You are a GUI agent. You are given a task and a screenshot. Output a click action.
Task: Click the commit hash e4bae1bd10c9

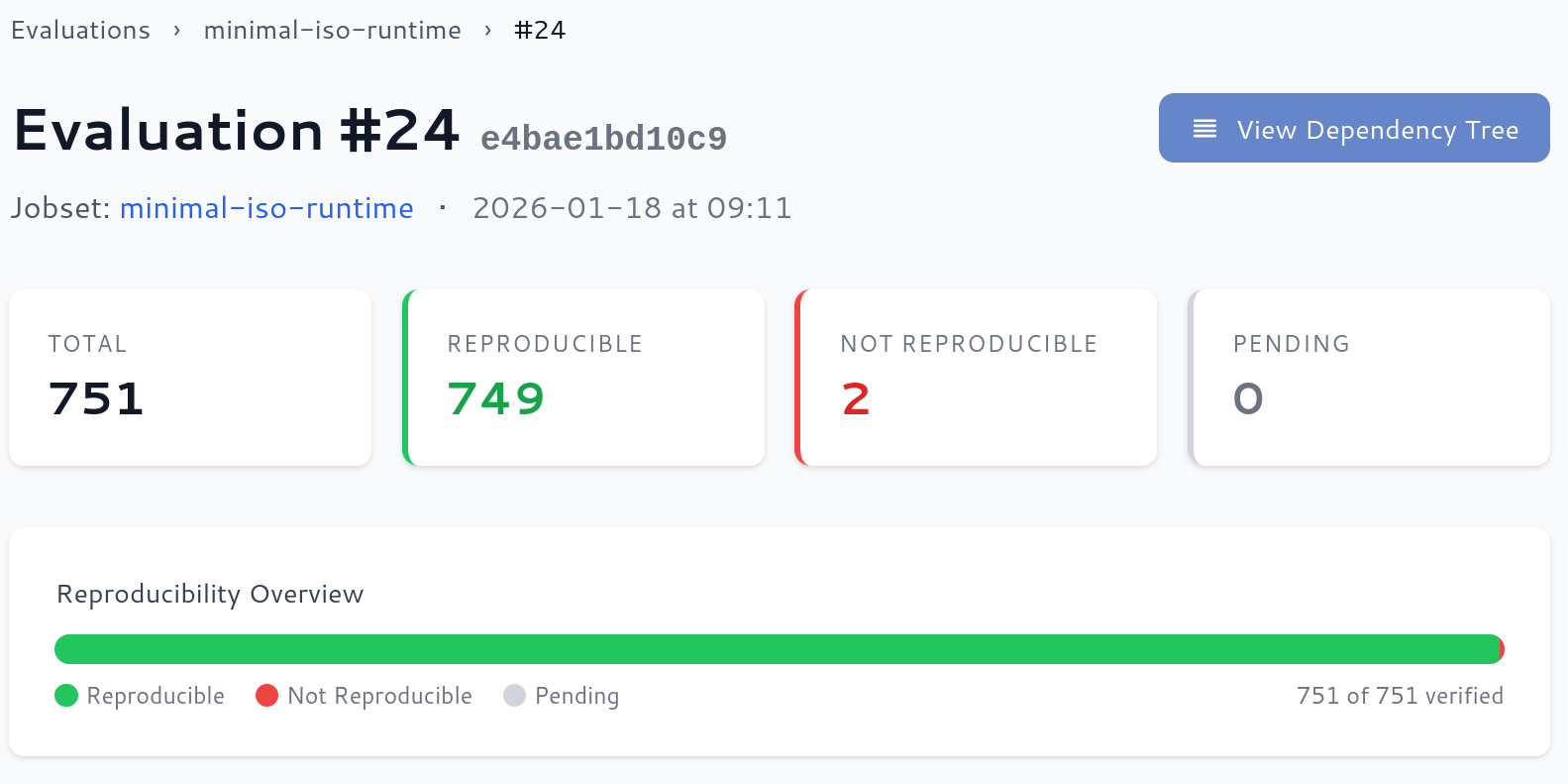point(603,139)
